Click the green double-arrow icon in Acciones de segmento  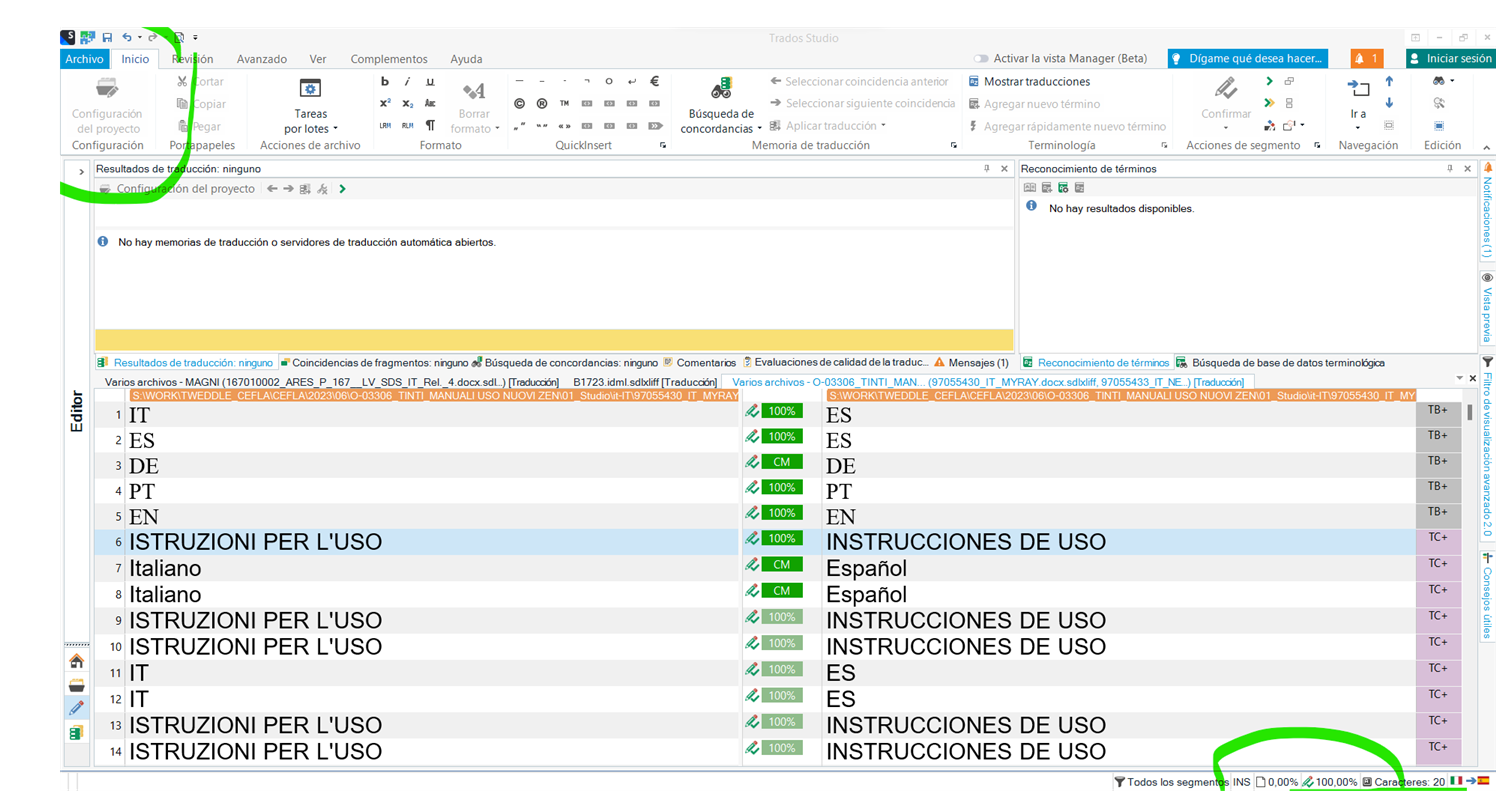click(1269, 103)
